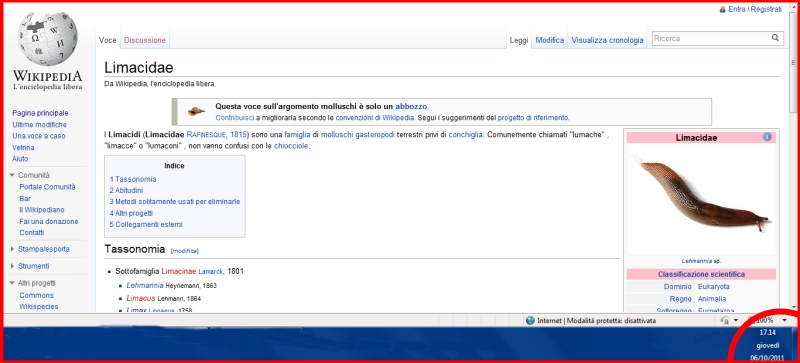Collapse the Comunità sidebar section
The height and width of the screenshot is (363, 800).
point(12,175)
